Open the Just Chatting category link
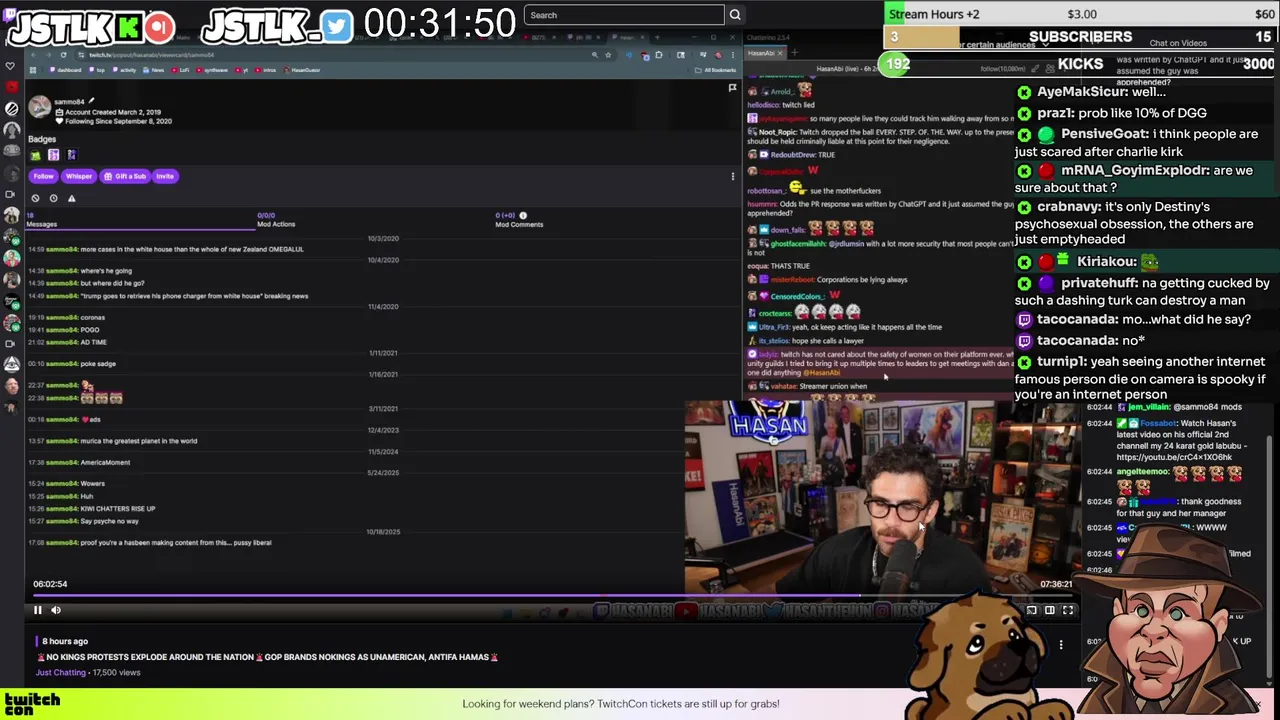 click(61, 672)
